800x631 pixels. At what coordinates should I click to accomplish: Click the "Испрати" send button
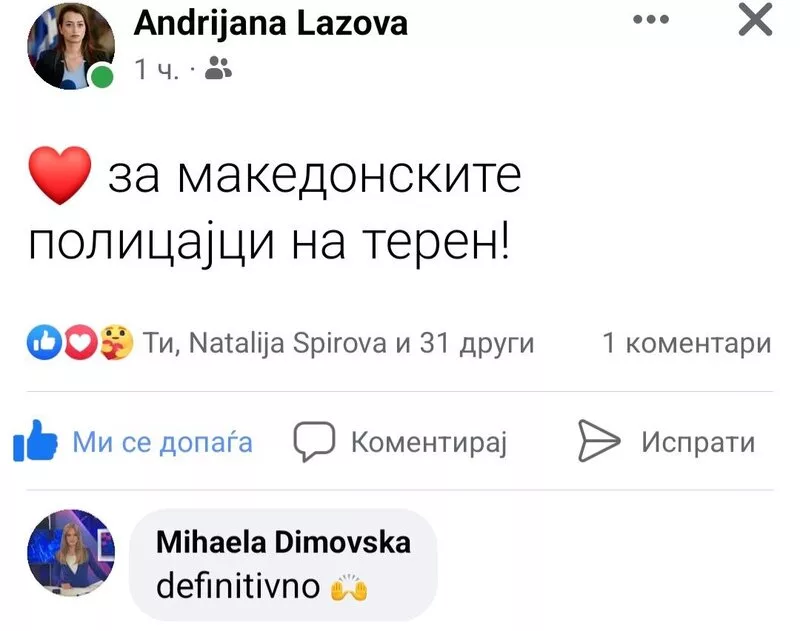697,442
